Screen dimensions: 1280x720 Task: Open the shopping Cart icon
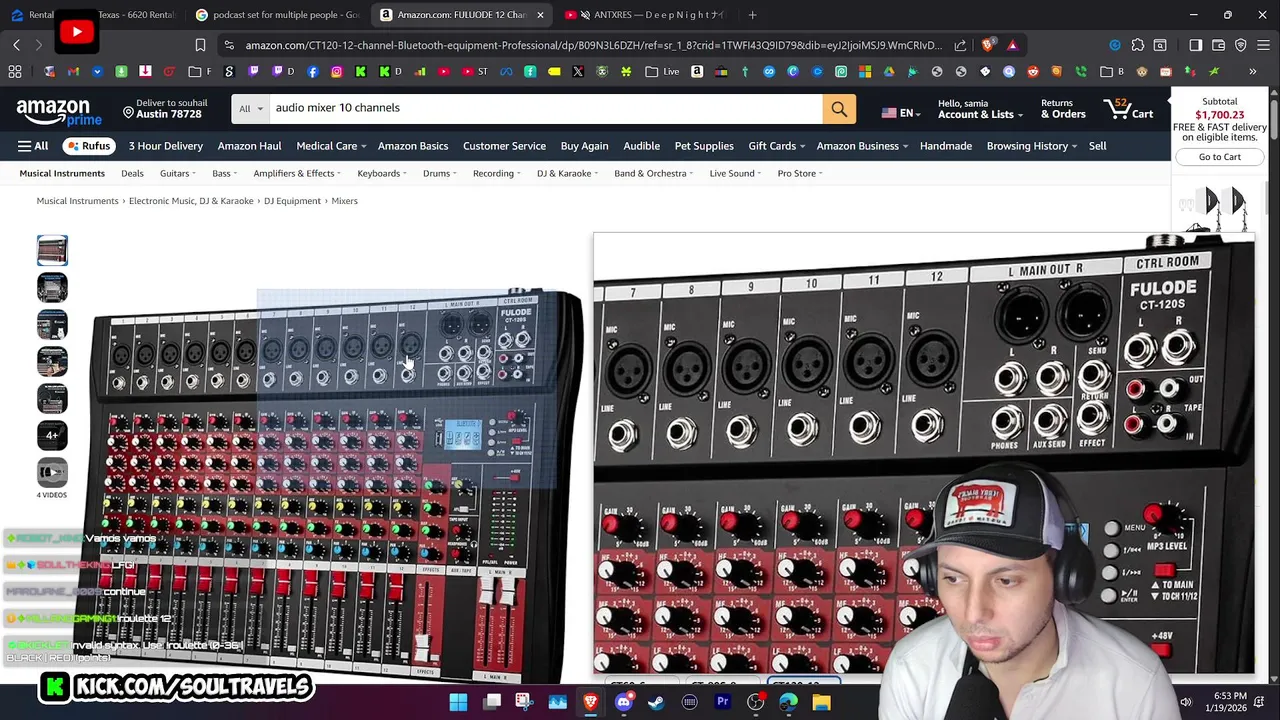pyautogui.click(x=1129, y=109)
